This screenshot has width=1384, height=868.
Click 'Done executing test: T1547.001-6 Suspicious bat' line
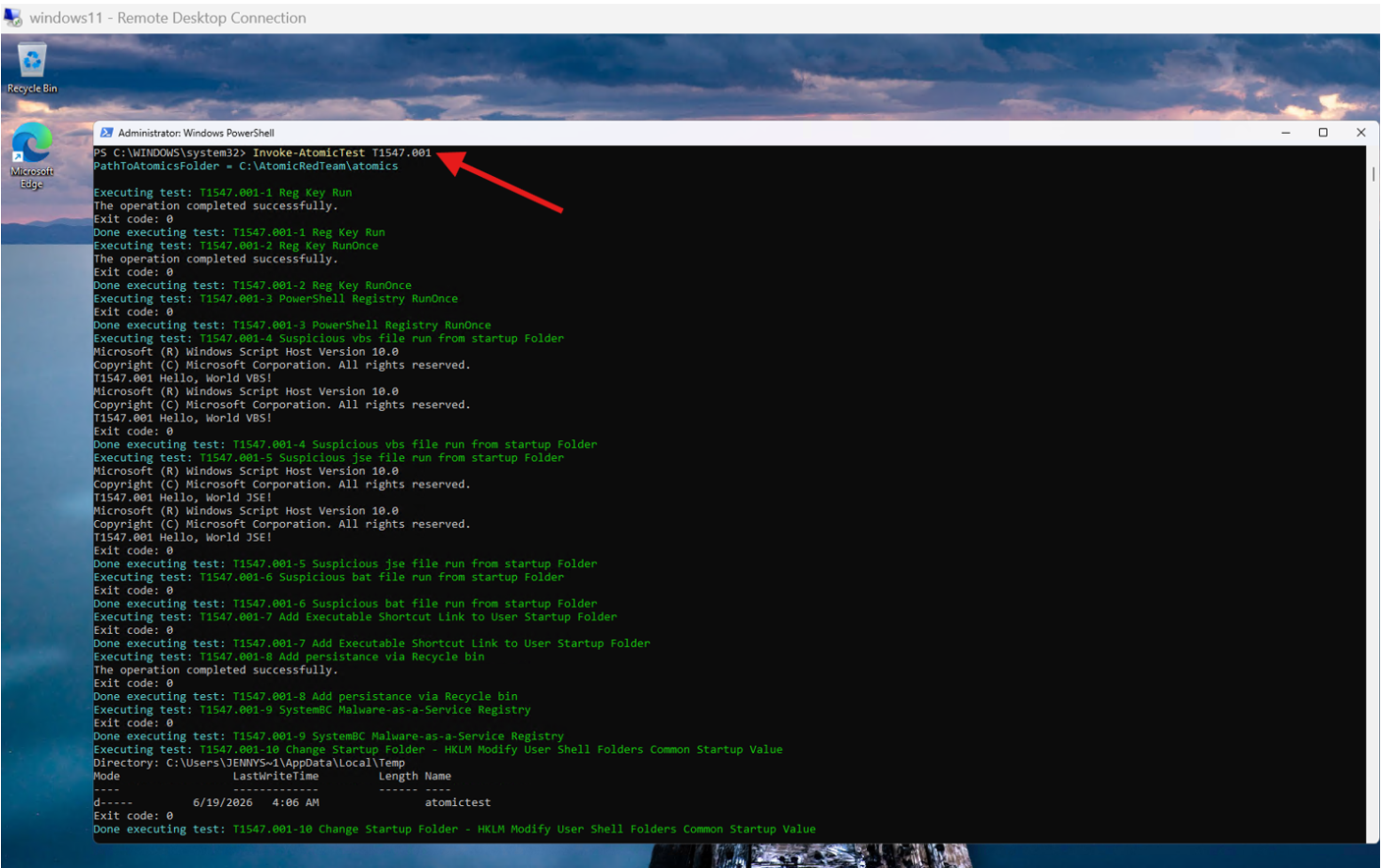(345, 604)
